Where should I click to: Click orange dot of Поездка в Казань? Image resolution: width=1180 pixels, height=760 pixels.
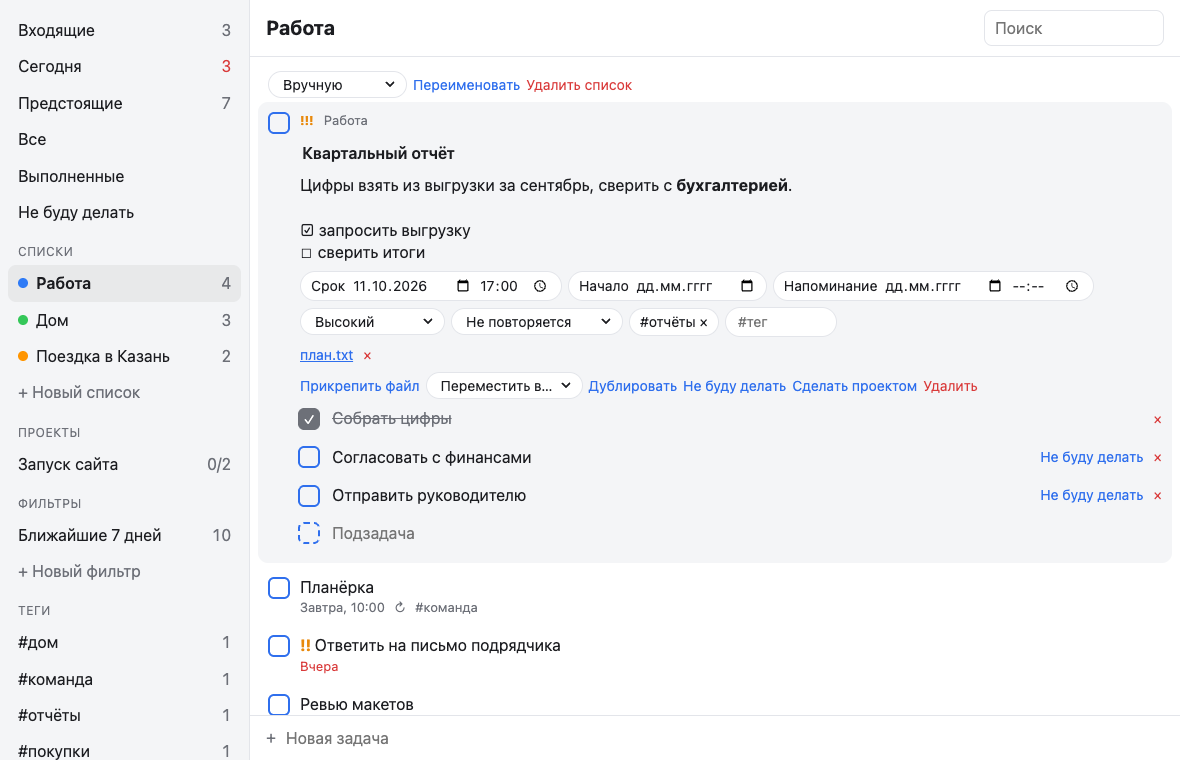click(x=23, y=357)
